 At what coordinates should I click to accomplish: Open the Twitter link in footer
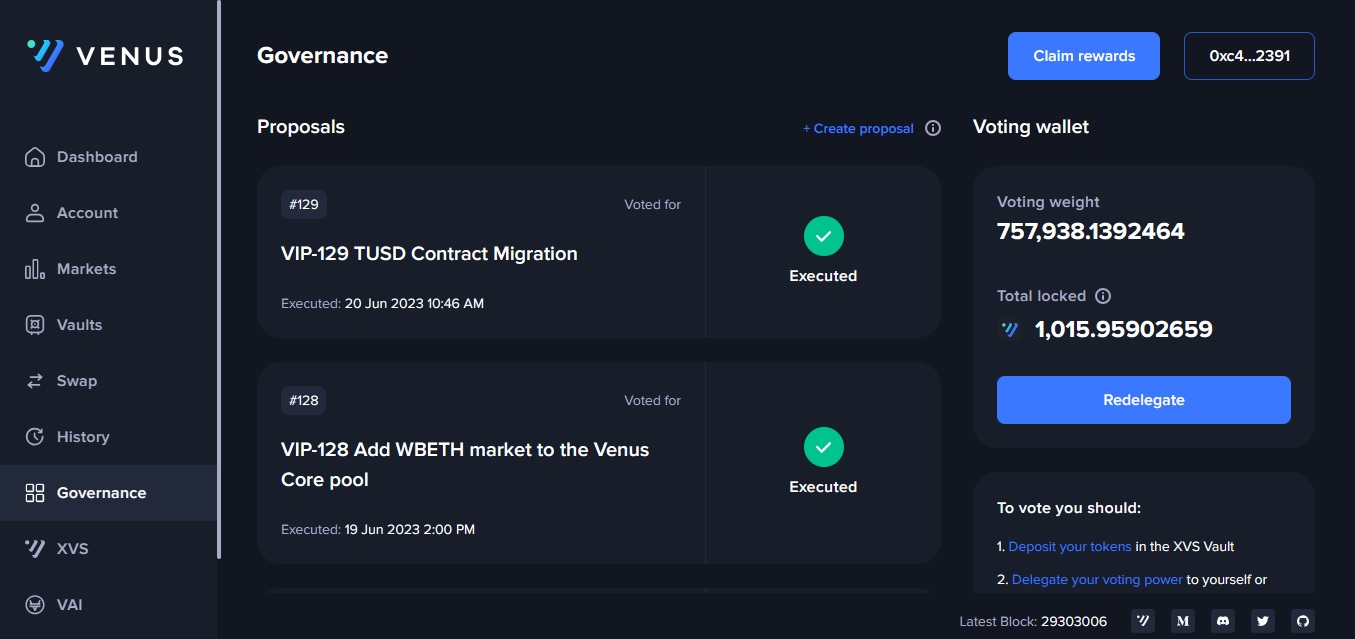[x=1263, y=621]
